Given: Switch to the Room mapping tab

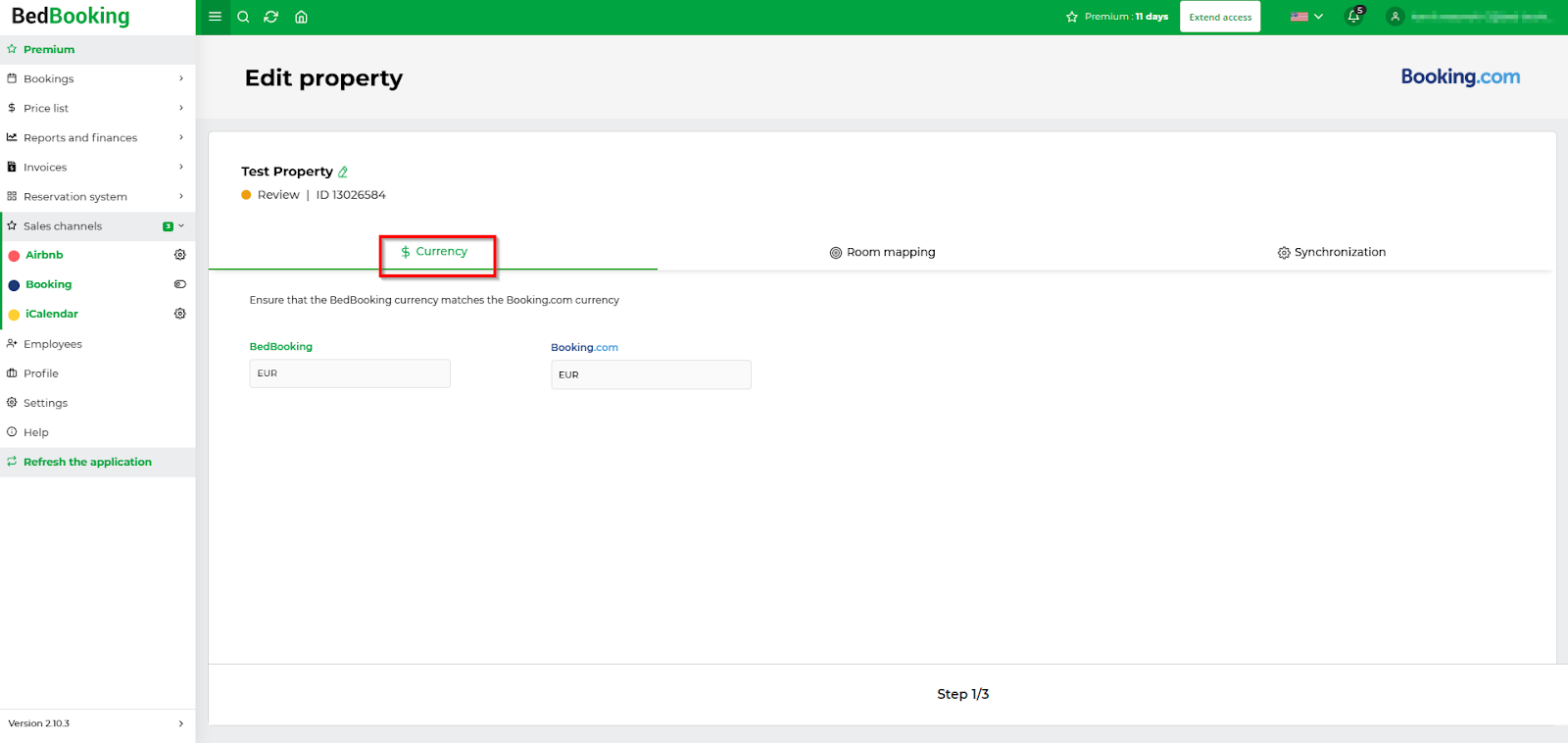Looking at the screenshot, I should (x=882, y=252).
